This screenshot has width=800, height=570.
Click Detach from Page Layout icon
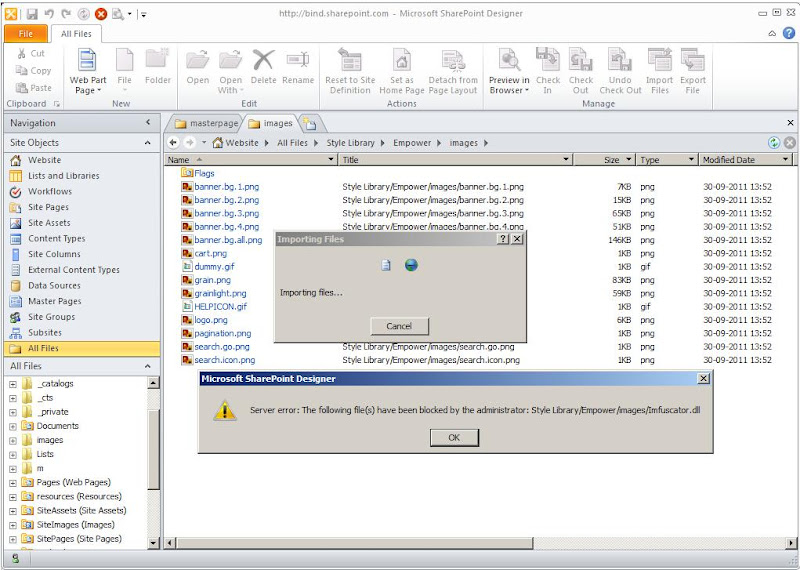pyautogui.click(x=453, y=60)
